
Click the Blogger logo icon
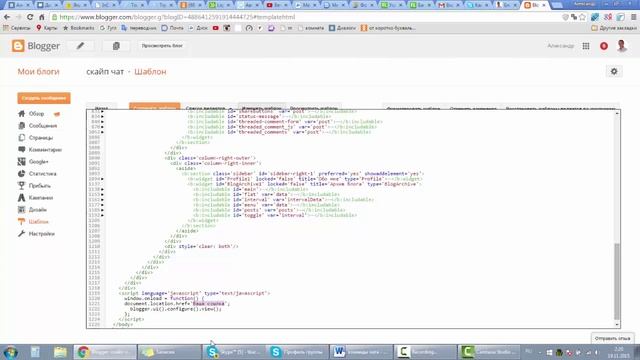click(x=18, y=46)
